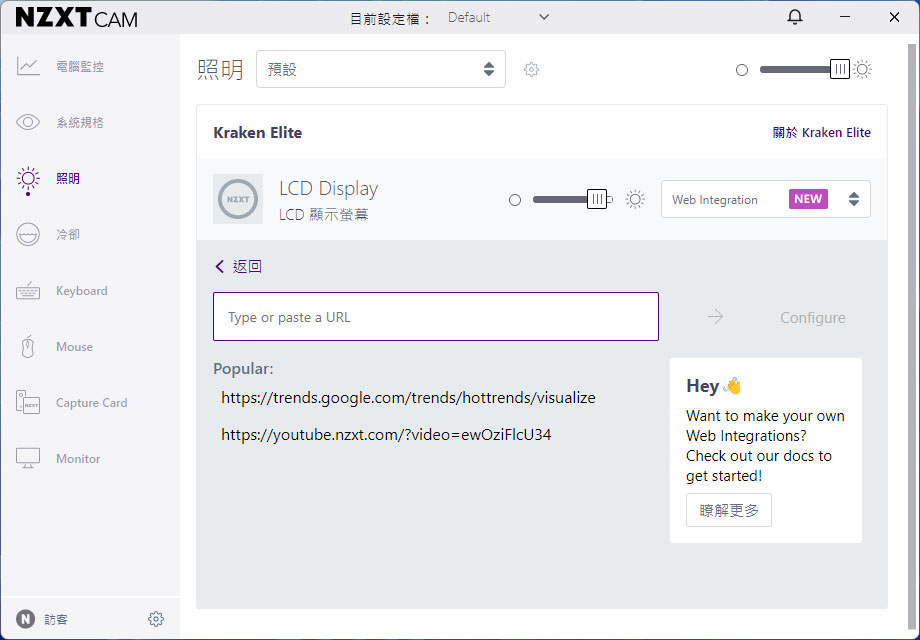
Task: Go to 系統規格 section
Action: tap(80, 122)
